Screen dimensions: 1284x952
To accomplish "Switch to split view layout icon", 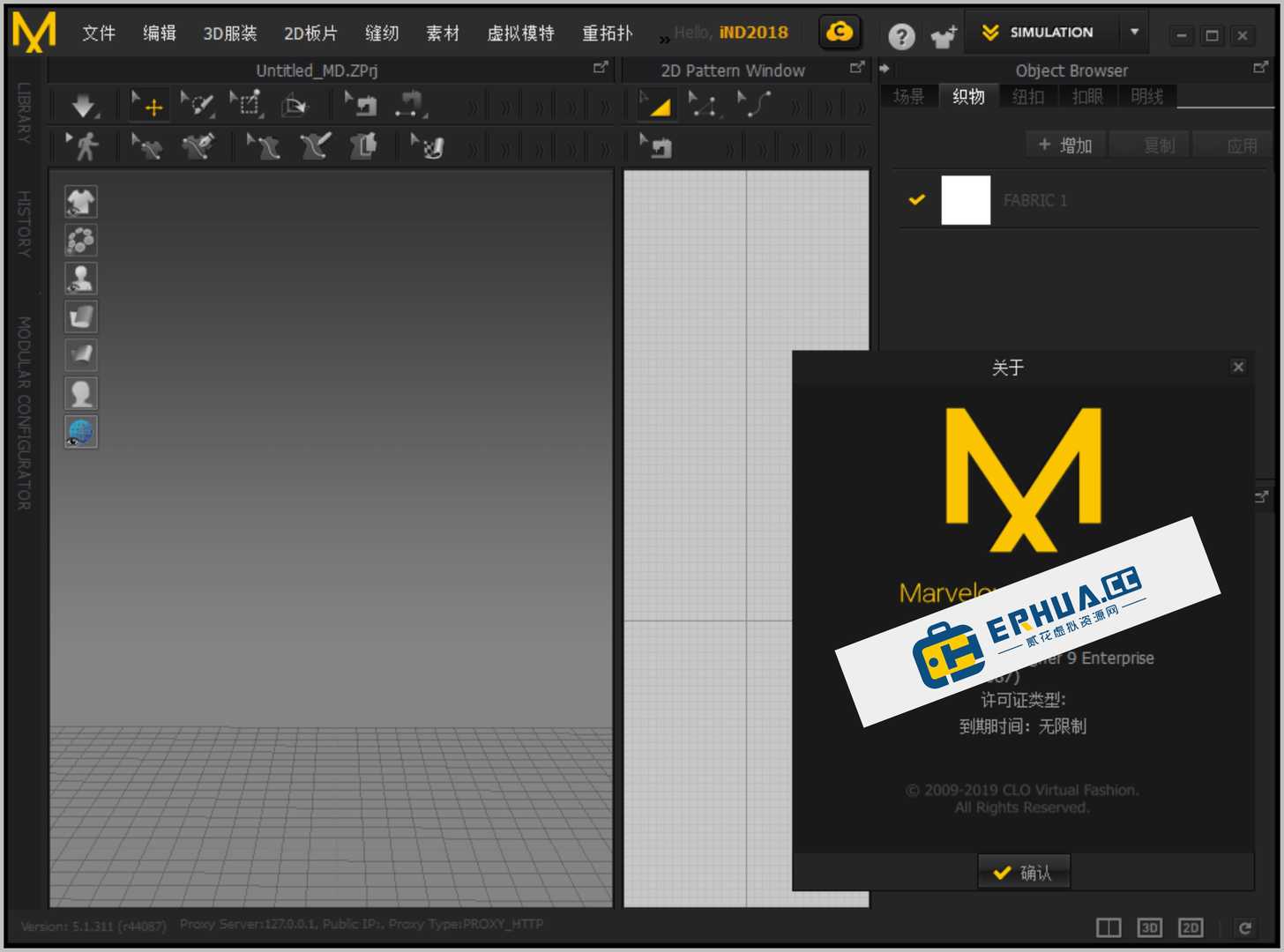I will pyautogui.click(x=1109, y=927).
